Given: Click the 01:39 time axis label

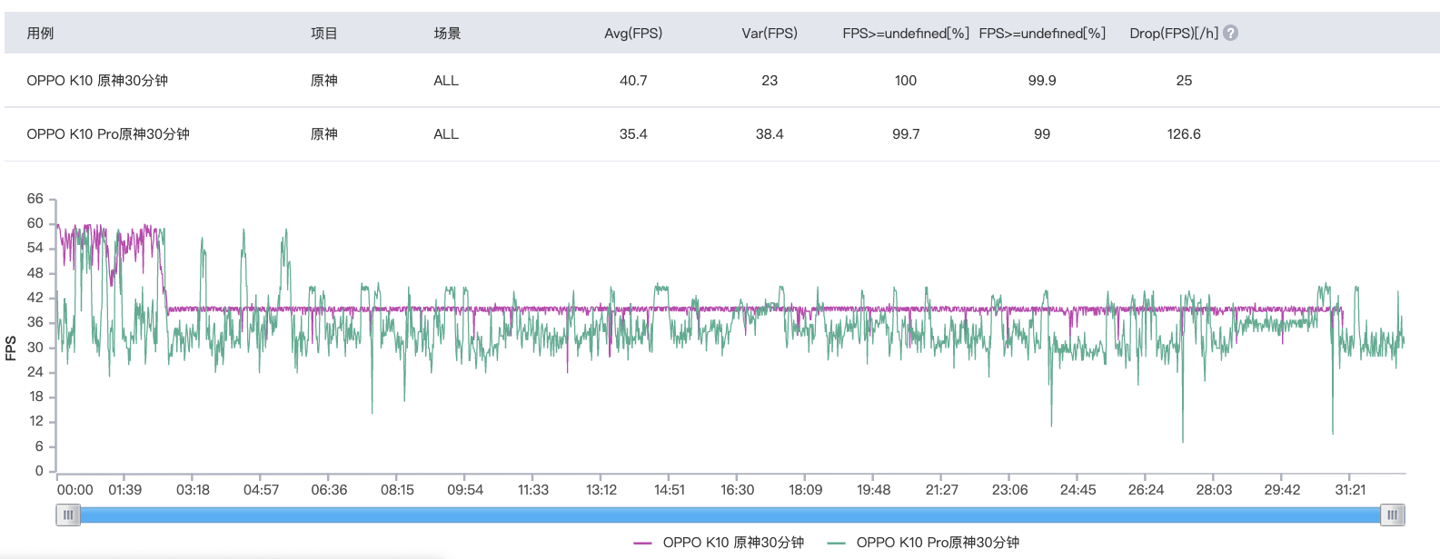Looking at the screenshot, I should coord(124,490).
